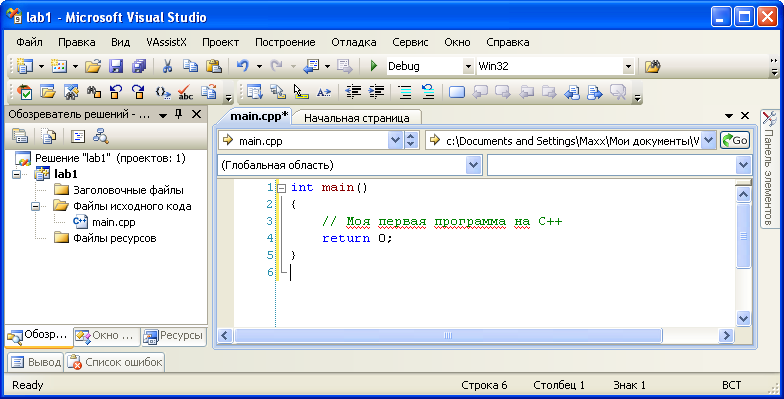Pin the Solution Explorer panel
The image size is (784, 399).
pos(178,114)
